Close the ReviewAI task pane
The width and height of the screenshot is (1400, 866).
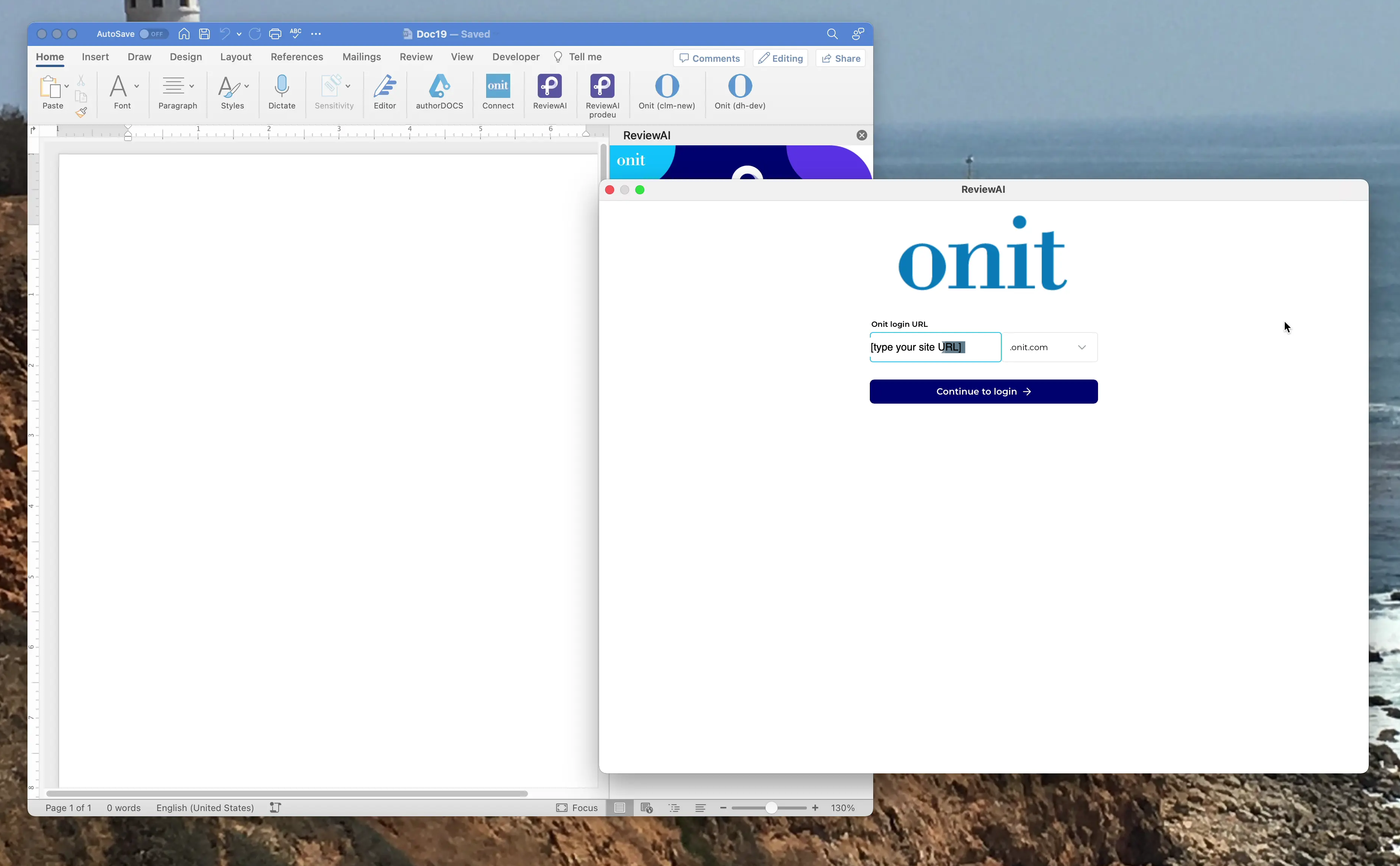click(862, 135)
